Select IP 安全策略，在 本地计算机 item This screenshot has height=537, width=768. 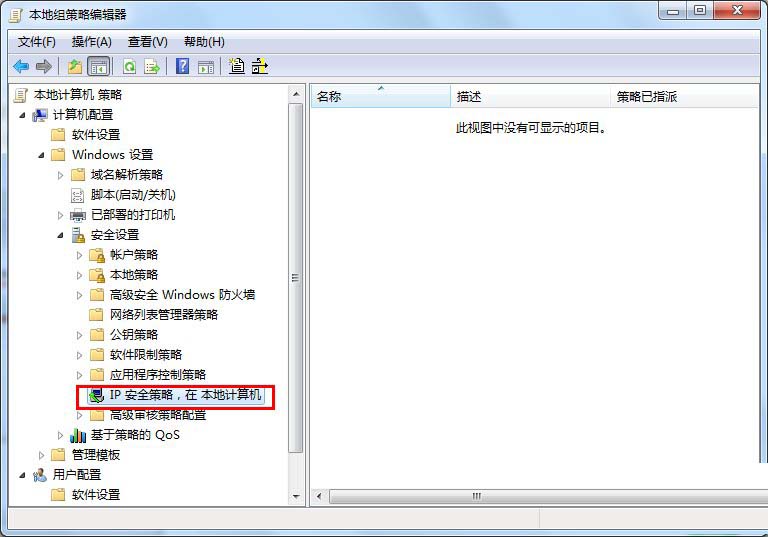tap(185, 395)
